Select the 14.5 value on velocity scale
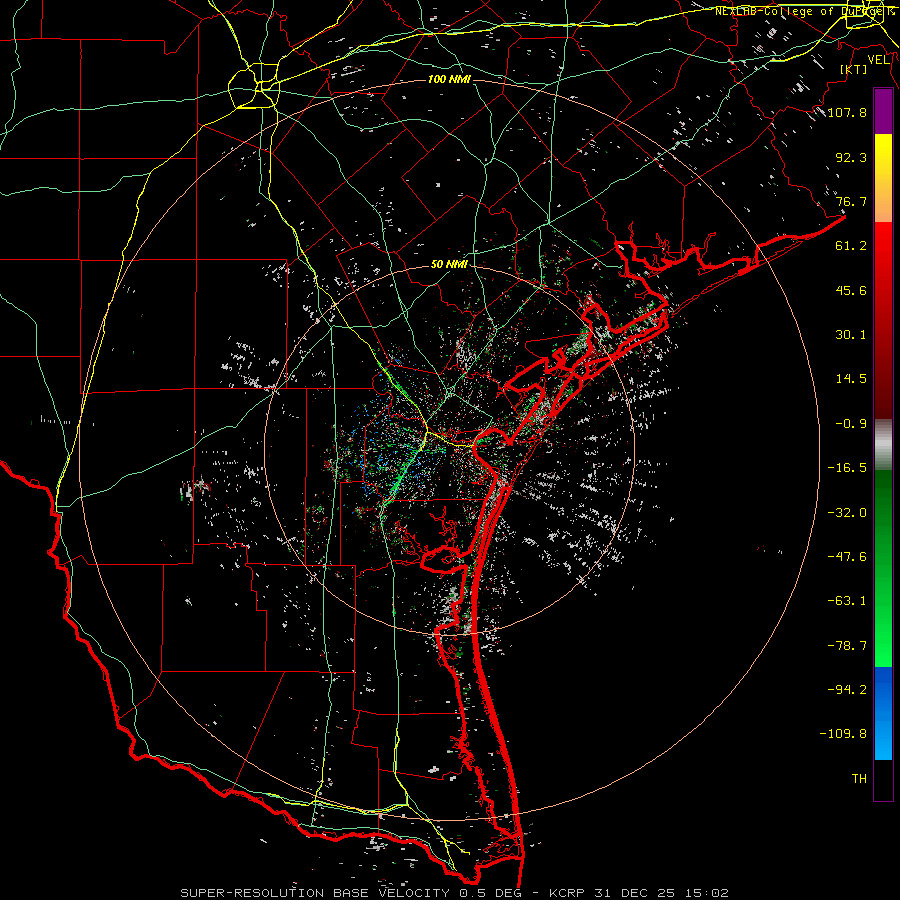 851,379
